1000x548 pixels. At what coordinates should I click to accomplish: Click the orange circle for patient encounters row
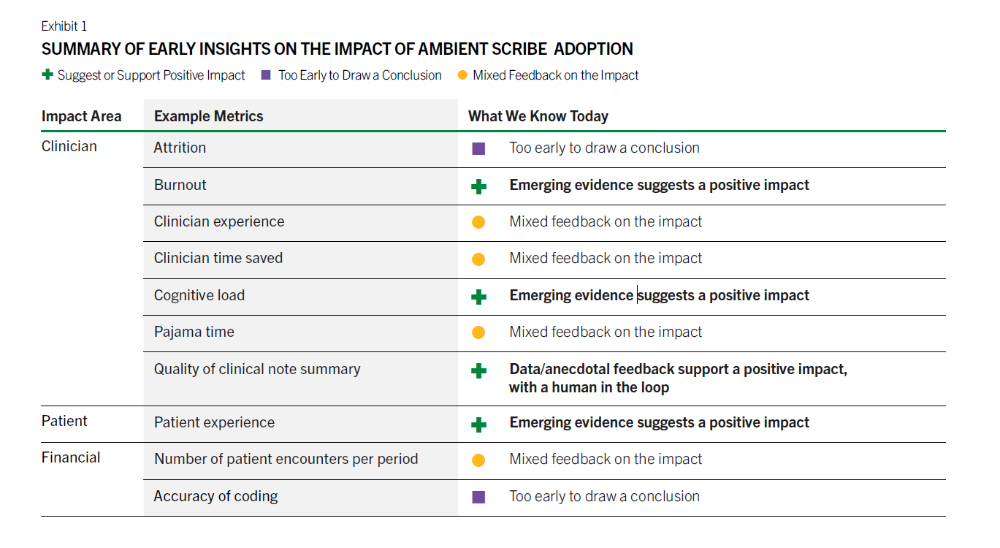click(478, 460)
